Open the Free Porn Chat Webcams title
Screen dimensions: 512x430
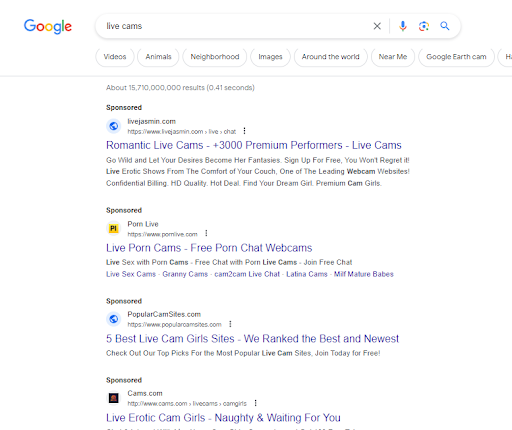tap(209, 248)
